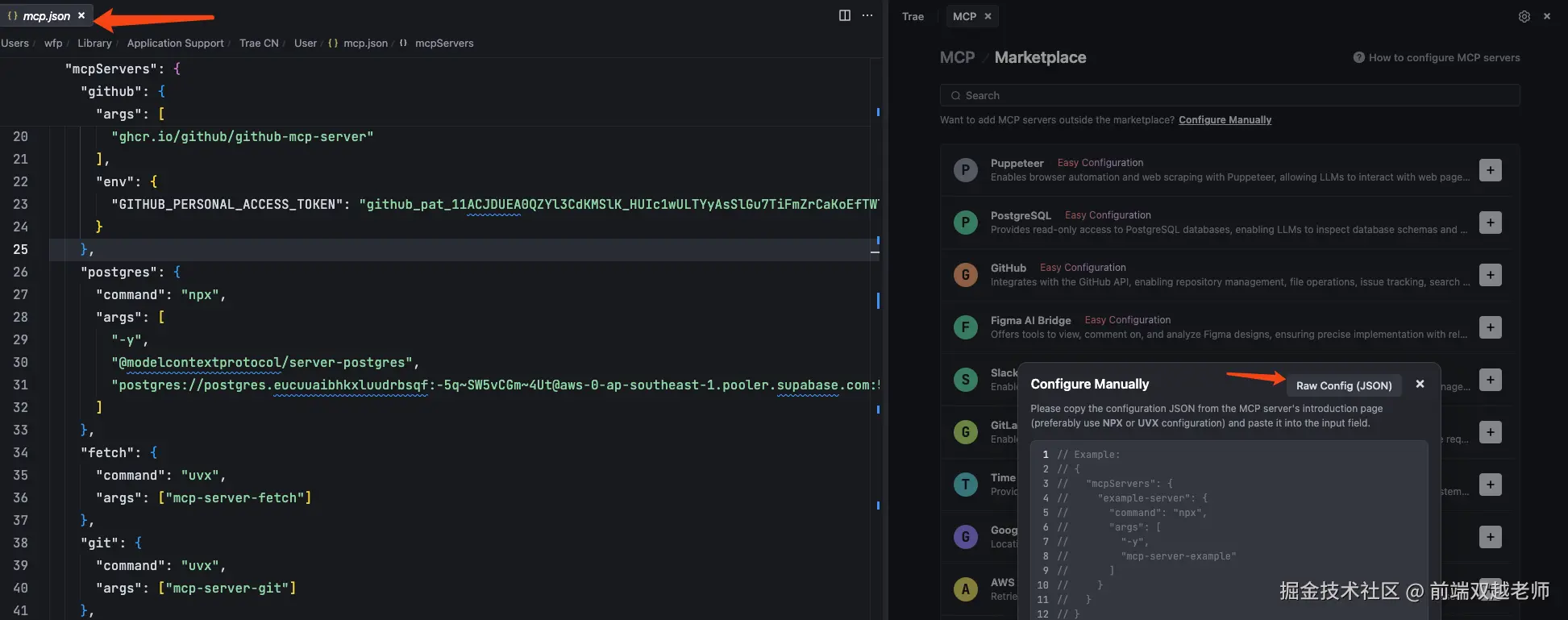Click the Figma AI Bridge avatar icon
The image size is (1568, 620).
tap(965, 327)
